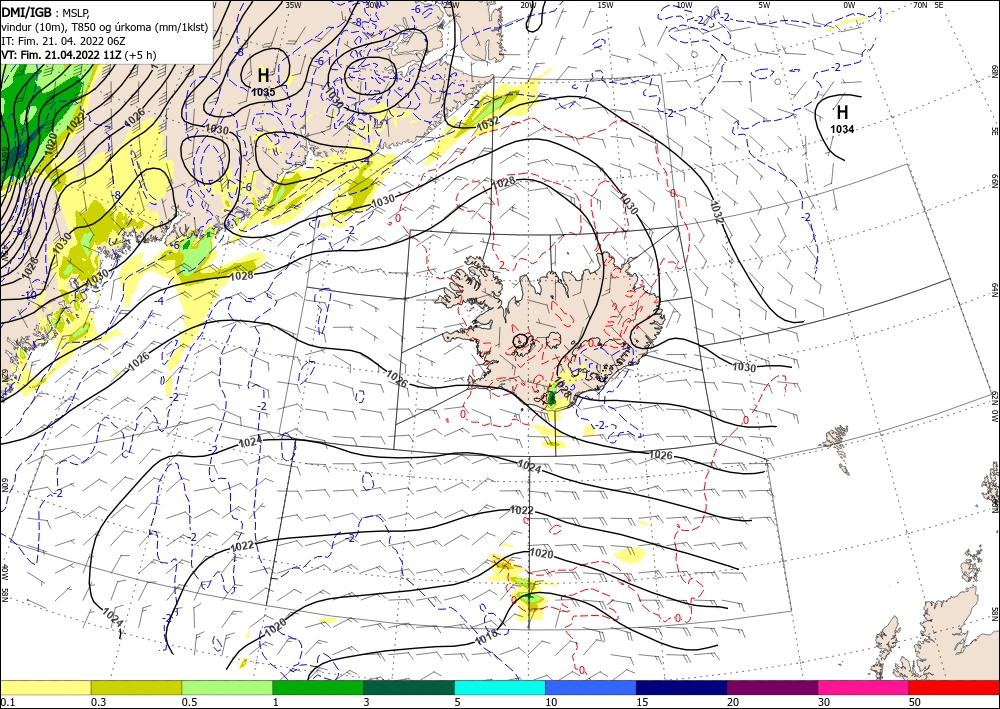This screenshot has width=1000, height=709.
Task: Click the H marker labeled 1035
Action: [x=263, y=75]
